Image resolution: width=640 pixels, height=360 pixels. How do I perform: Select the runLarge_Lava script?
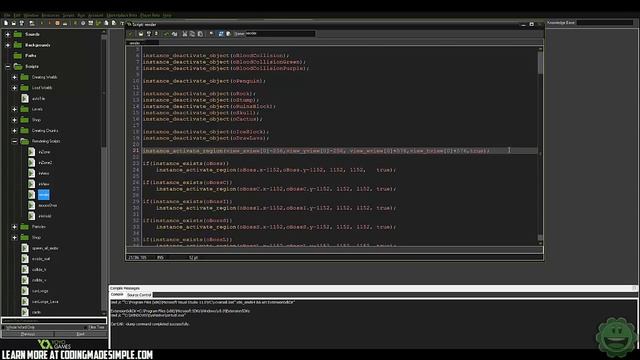coord(45,302)
